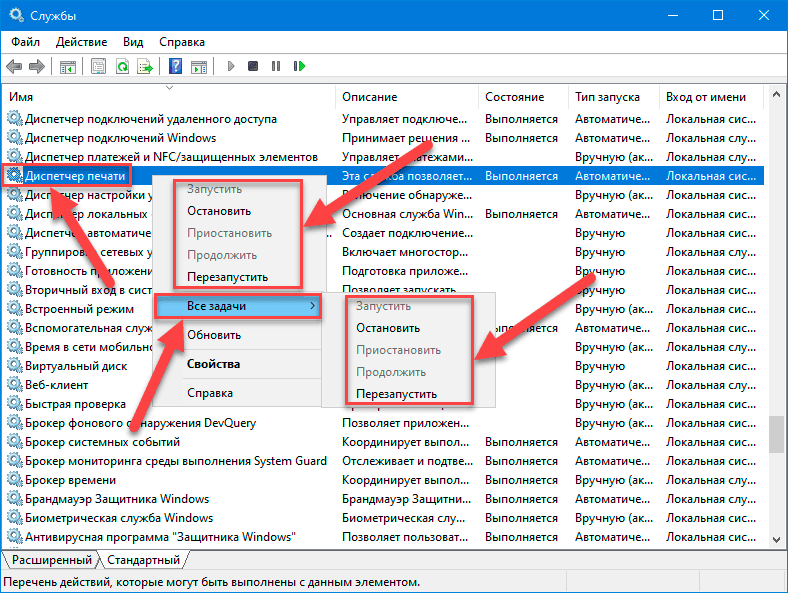
Task: Click the Restart service toolbar button
Action: (x=298, y=67)
